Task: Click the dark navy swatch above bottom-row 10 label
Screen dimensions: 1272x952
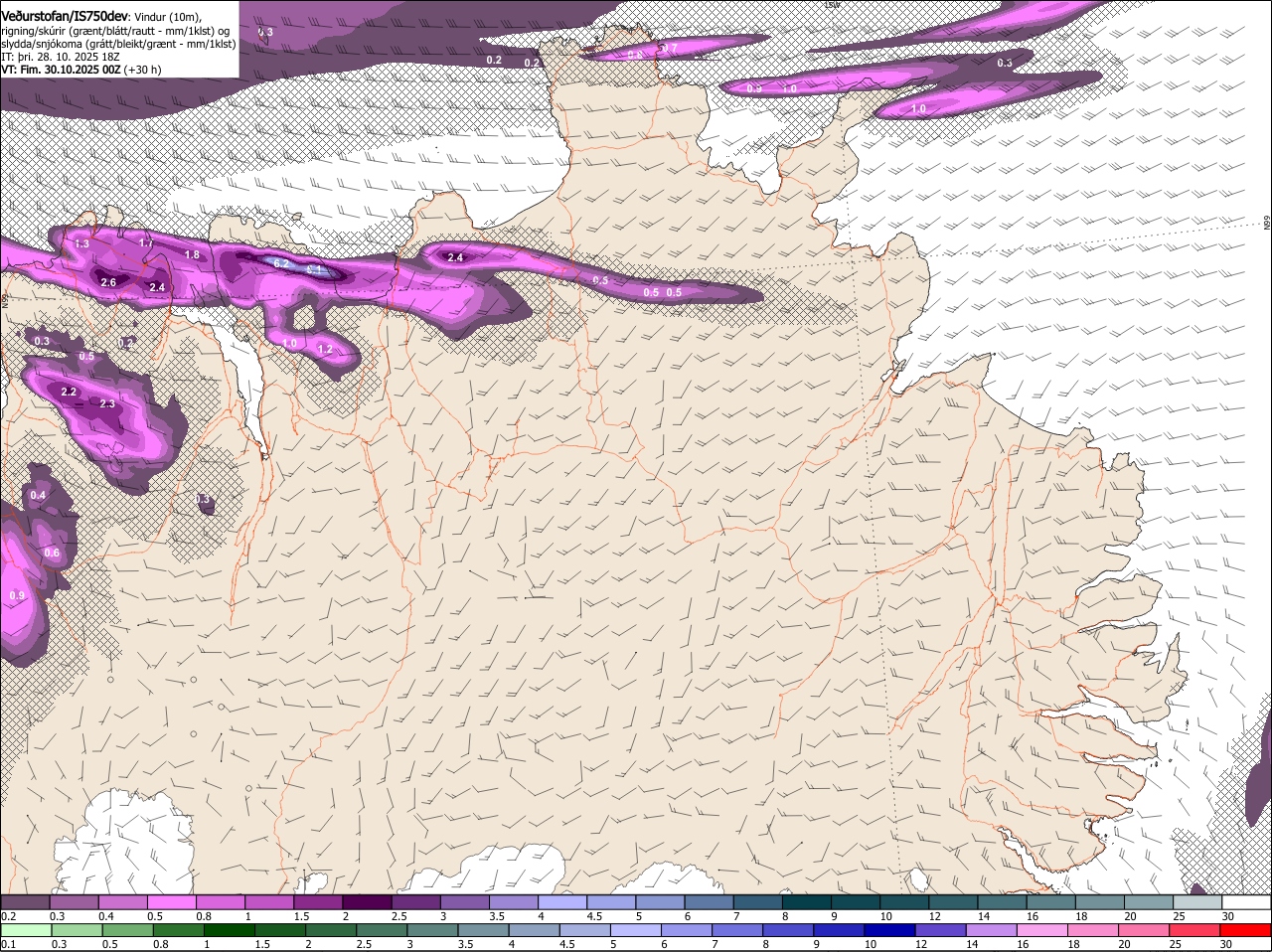Action: [x=888, y=930]
